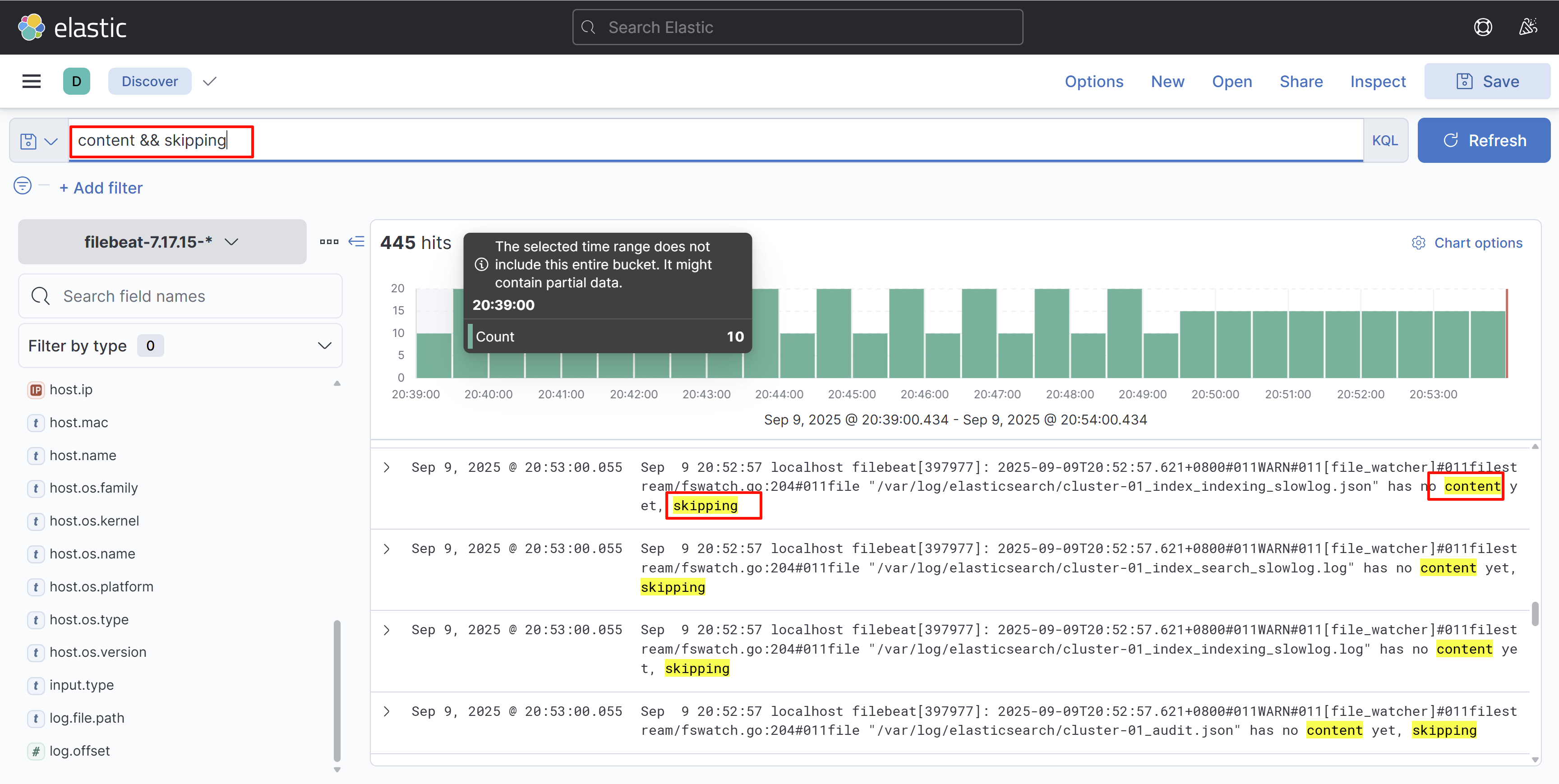Expand the Filter by type dropdown
The image size is (1559, 784).
click(180, 346)
